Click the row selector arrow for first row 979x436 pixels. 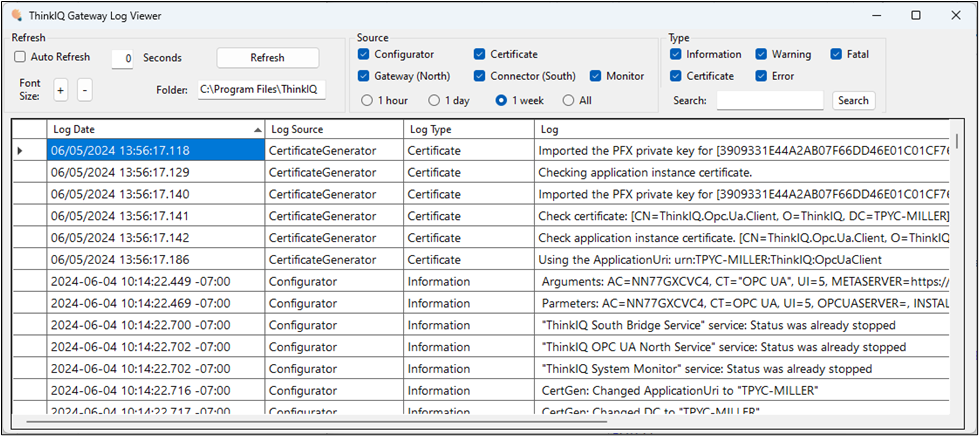pos(20,151)
